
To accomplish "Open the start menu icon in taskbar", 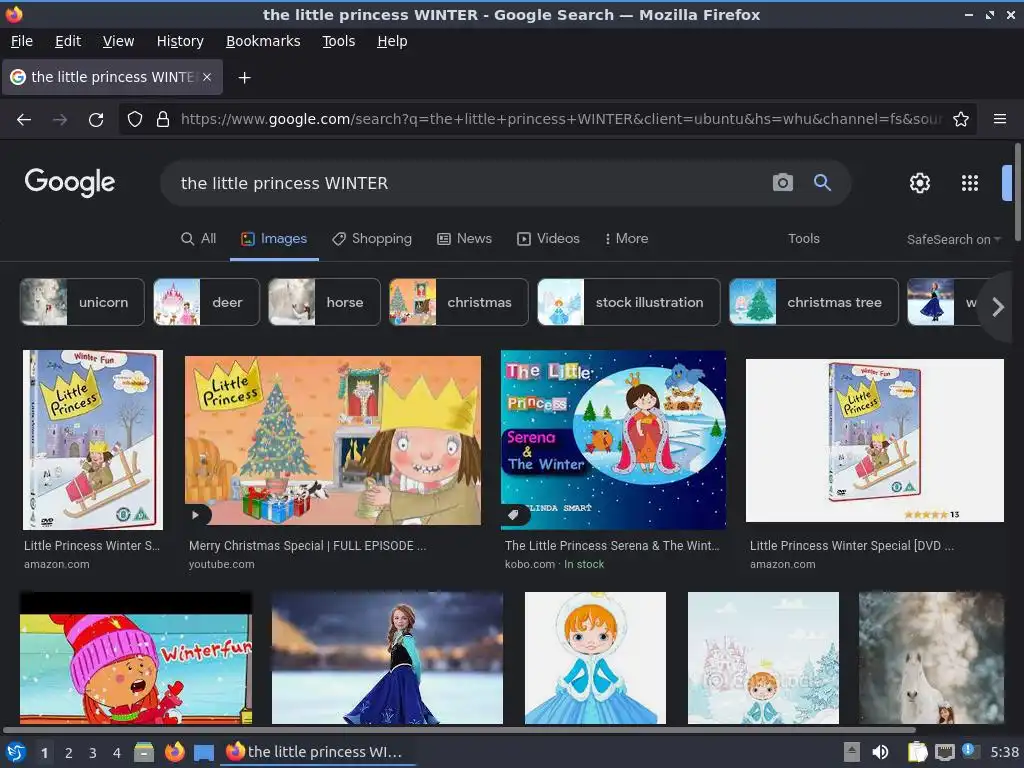I will pyautogui.click(x=16, y=752).
